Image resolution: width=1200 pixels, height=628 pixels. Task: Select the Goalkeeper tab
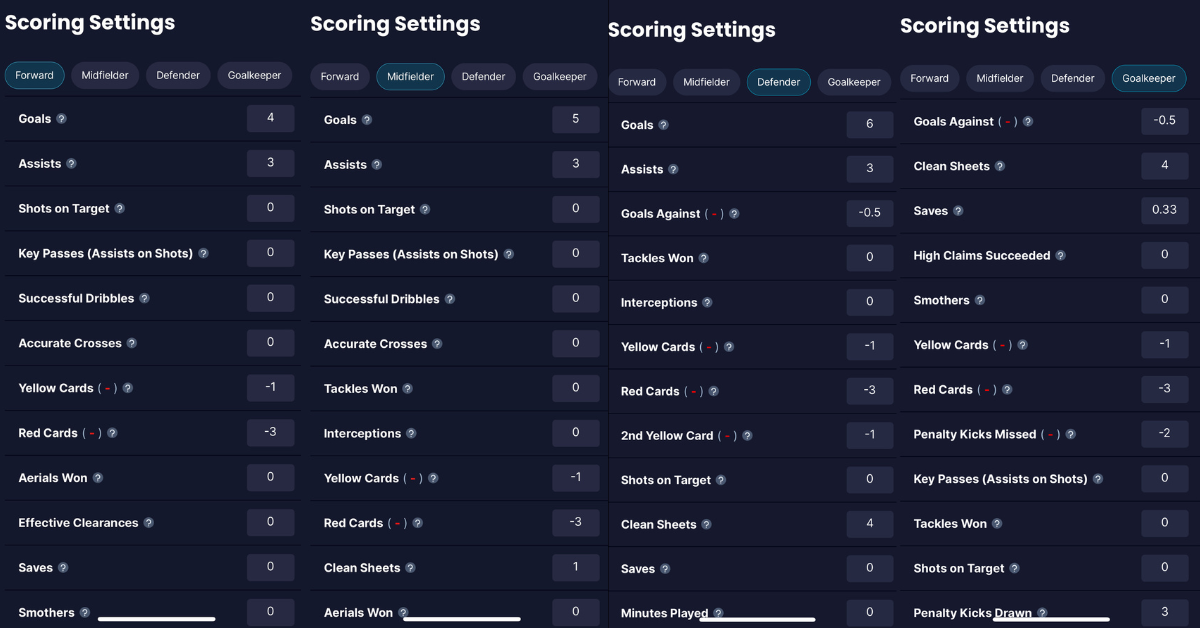pyautogui.click(x=1148, y=76)
